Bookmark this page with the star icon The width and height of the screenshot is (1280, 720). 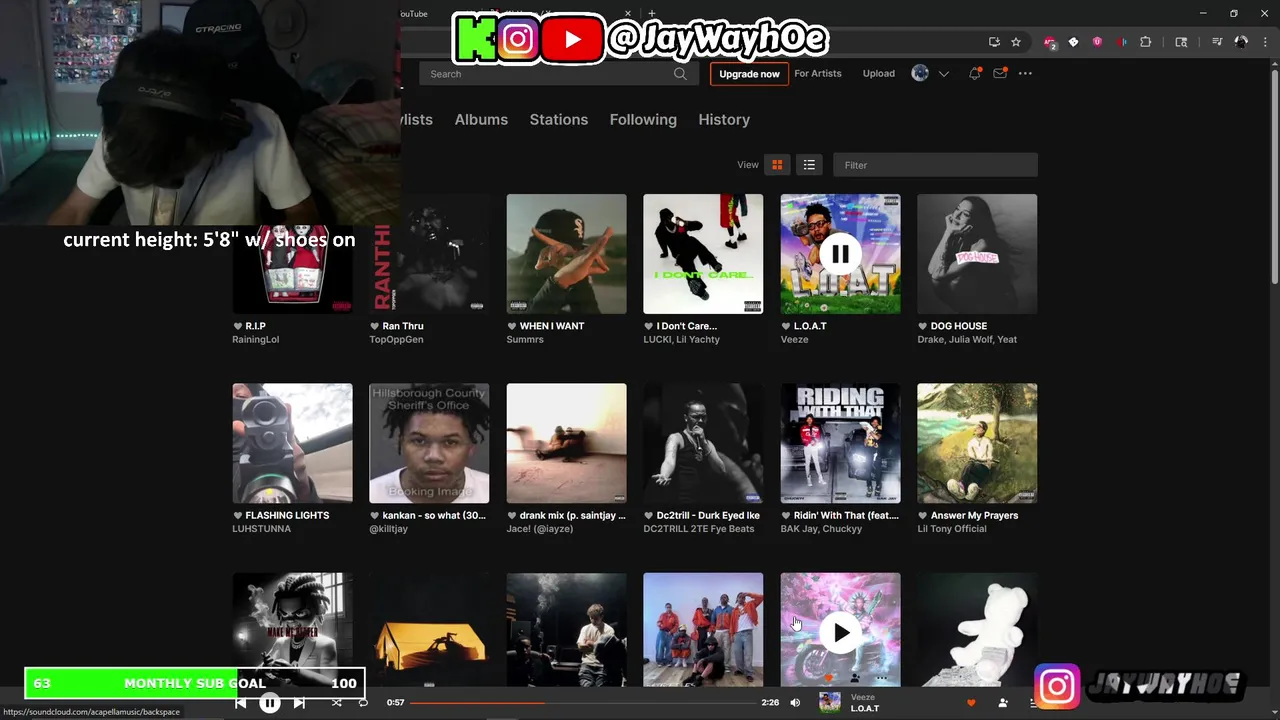[x=1016, y=42]
